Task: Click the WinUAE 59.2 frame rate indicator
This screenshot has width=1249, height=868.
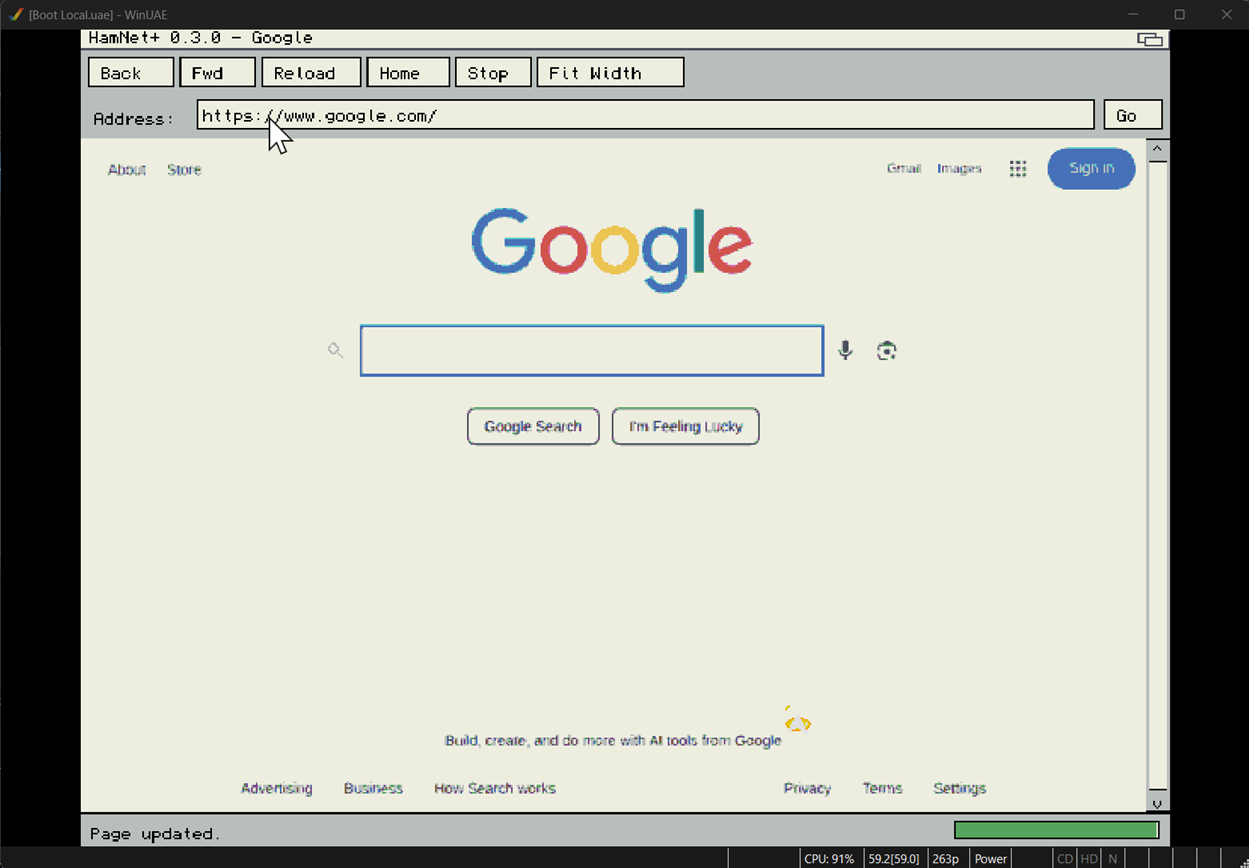Action: (x=893, y=858)
